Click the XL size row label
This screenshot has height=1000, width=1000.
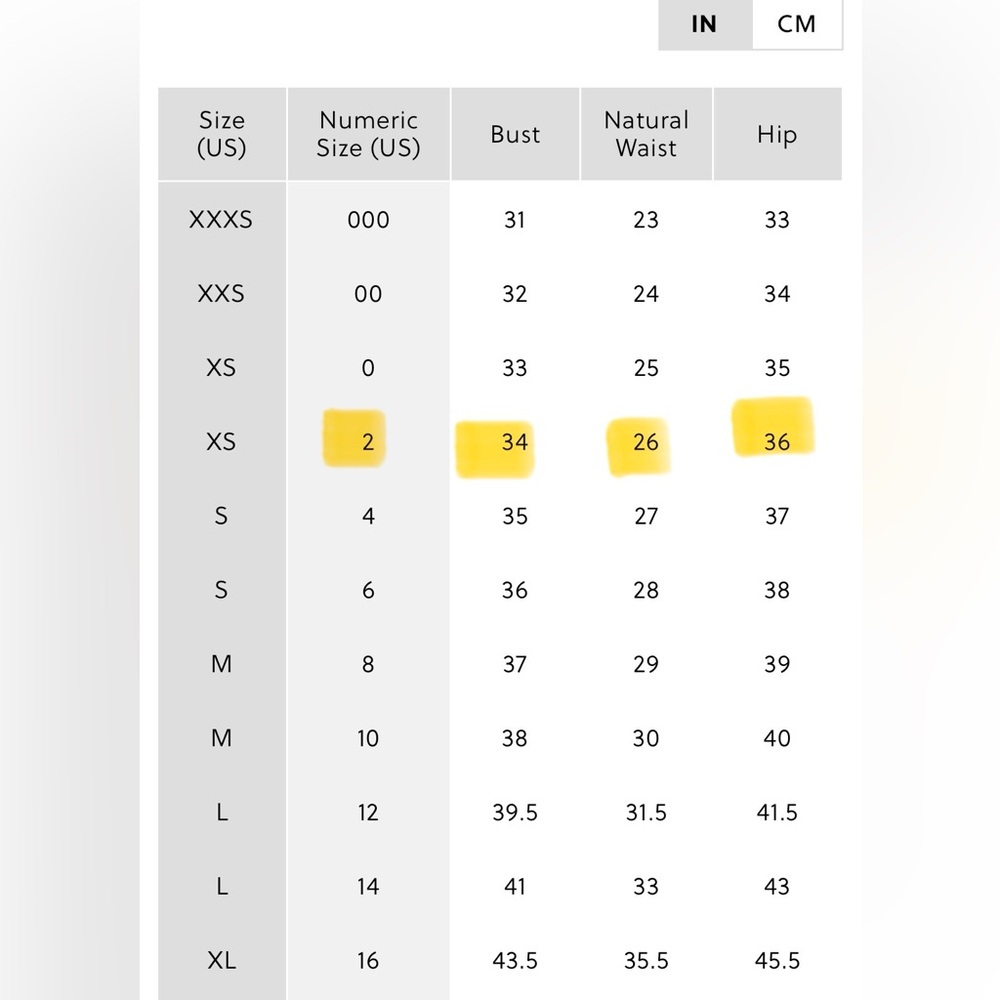point(221,960)
